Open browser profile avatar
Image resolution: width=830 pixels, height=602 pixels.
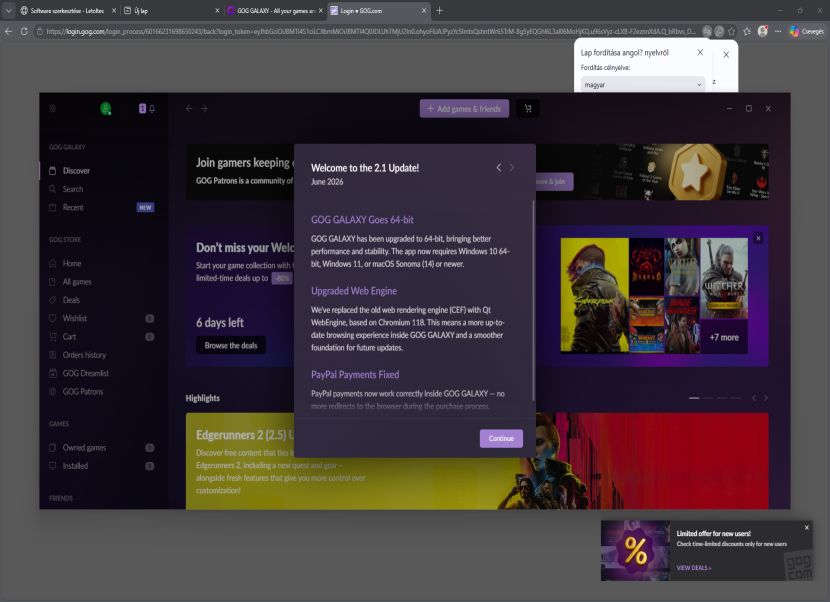coord(763,31)
